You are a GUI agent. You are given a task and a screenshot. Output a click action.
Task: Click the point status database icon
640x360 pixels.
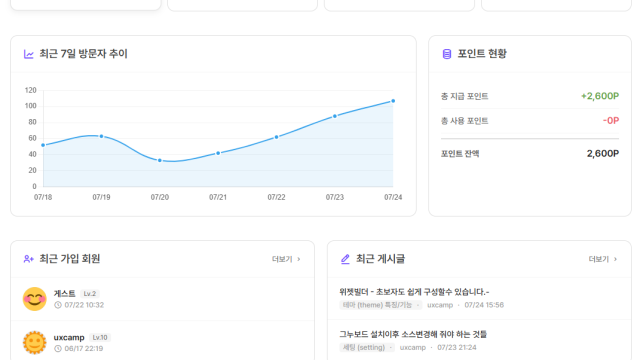click(447, 54)
